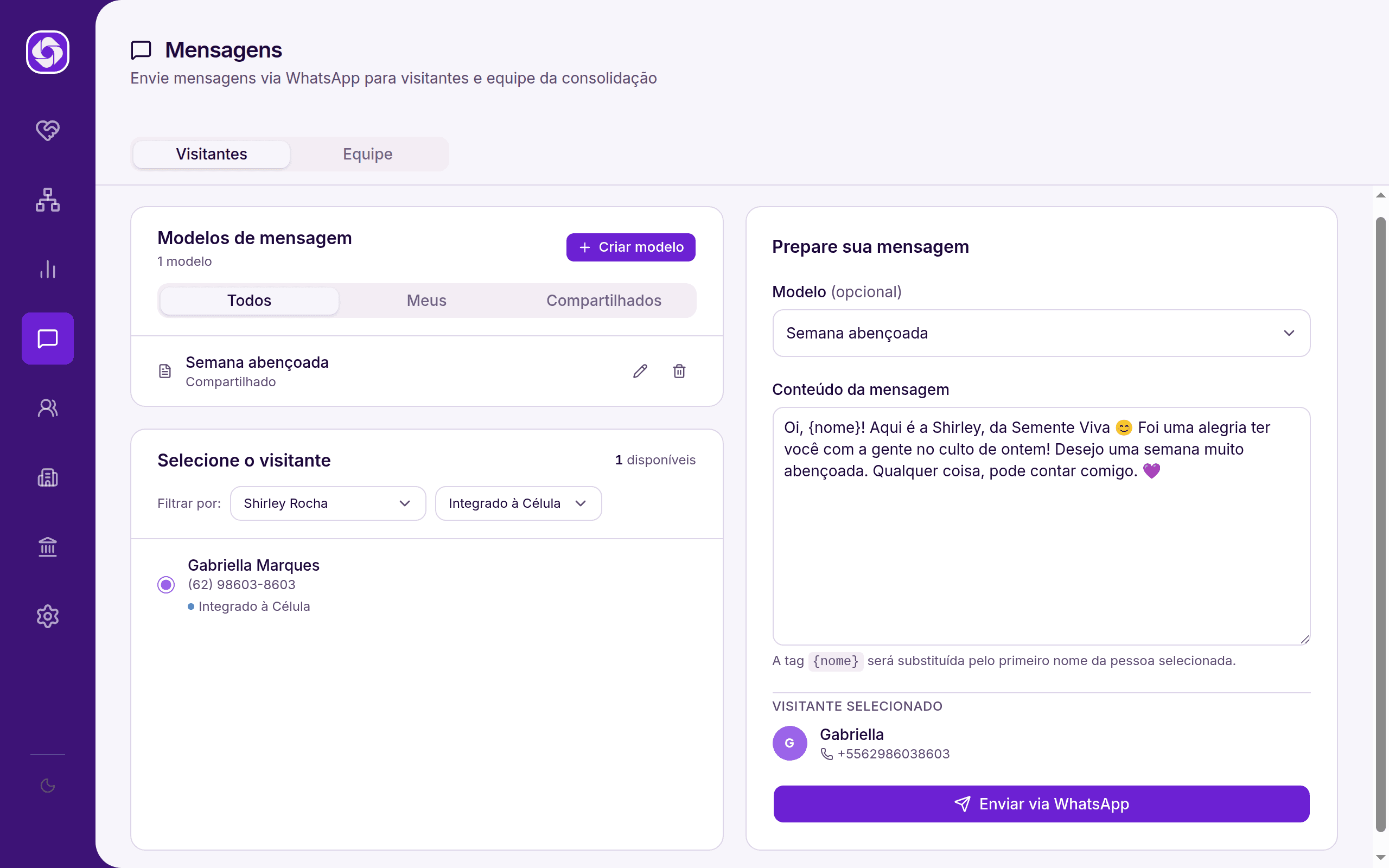Screen dimensions: 1389x868
Task: Click the phone number (62) 98603-8603
Action: (241, 585)
